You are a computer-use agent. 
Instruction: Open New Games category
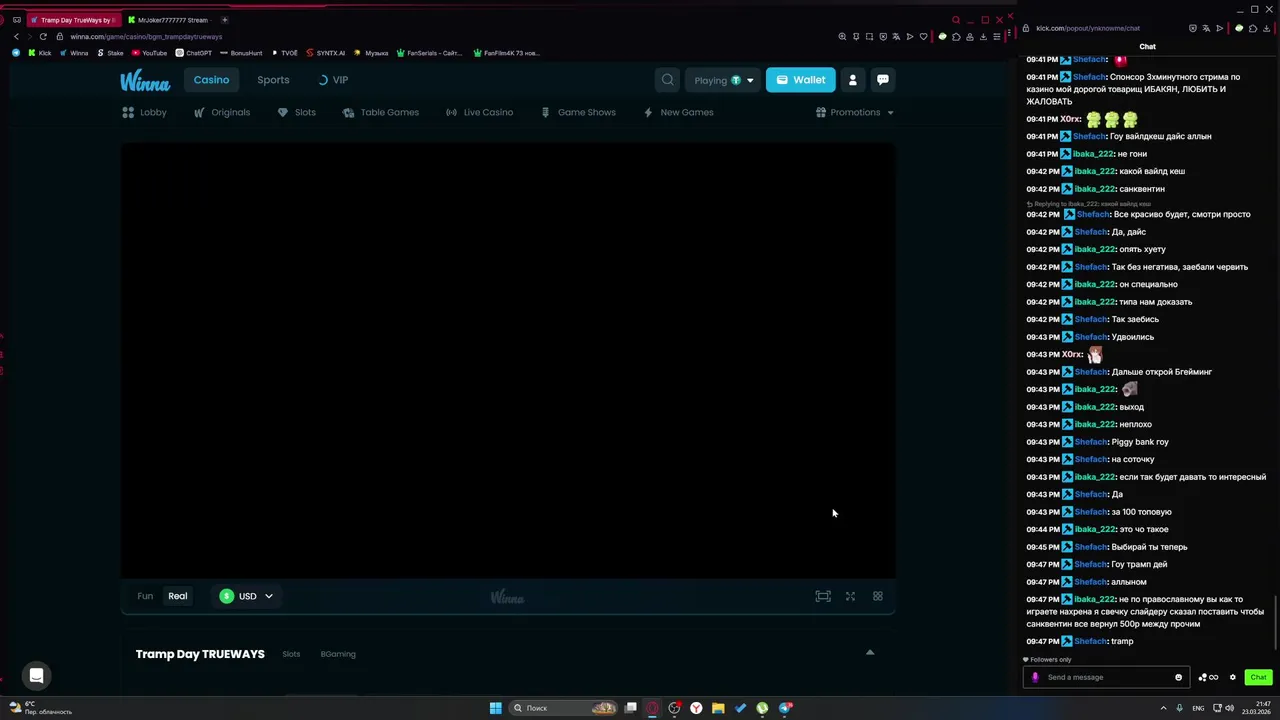coord(678,112)
